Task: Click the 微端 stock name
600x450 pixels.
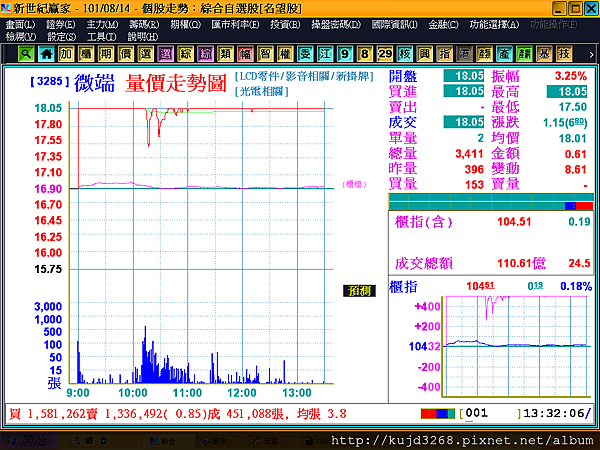Action: point(95,83)
